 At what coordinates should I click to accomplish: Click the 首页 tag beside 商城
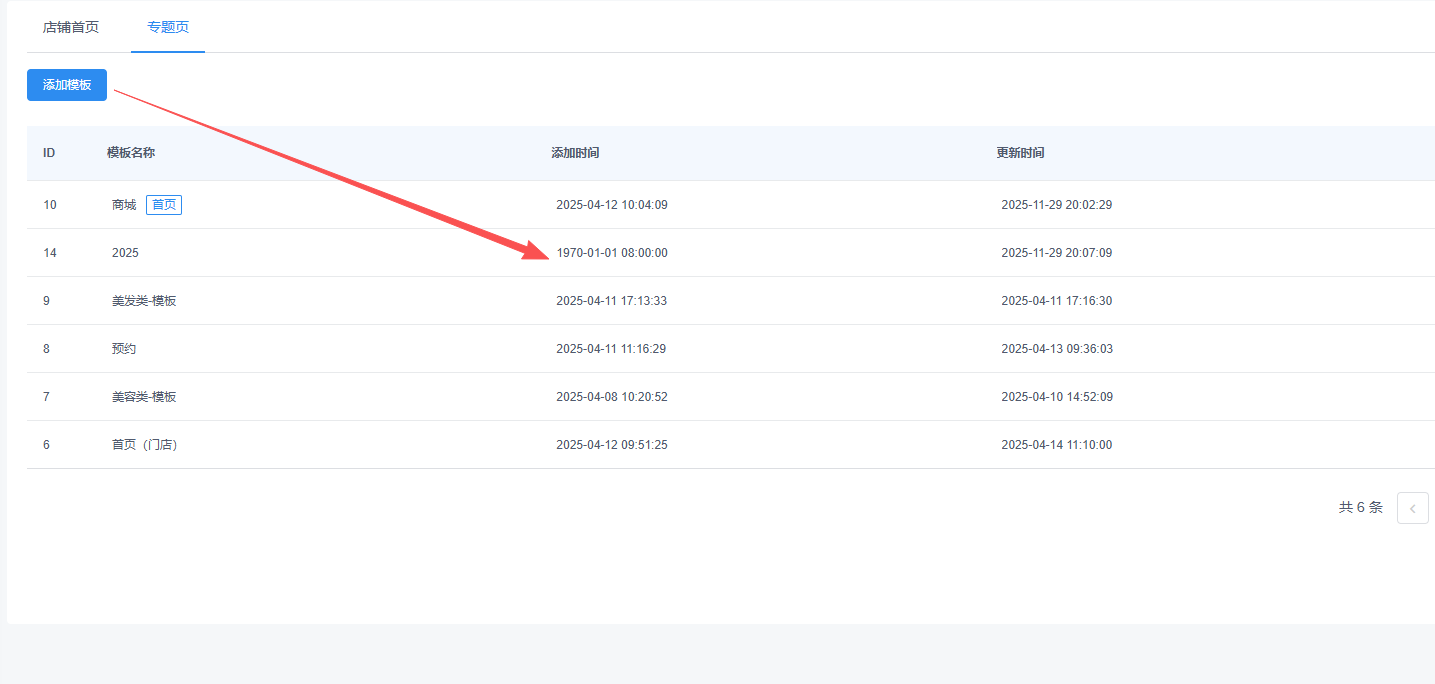[164, 205]
